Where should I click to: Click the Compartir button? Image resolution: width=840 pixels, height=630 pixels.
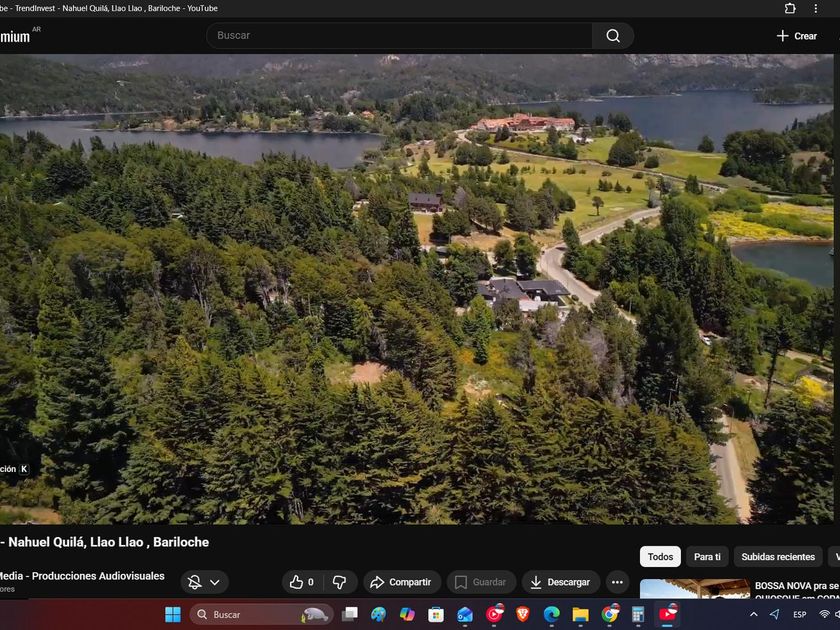click(401, 582)
